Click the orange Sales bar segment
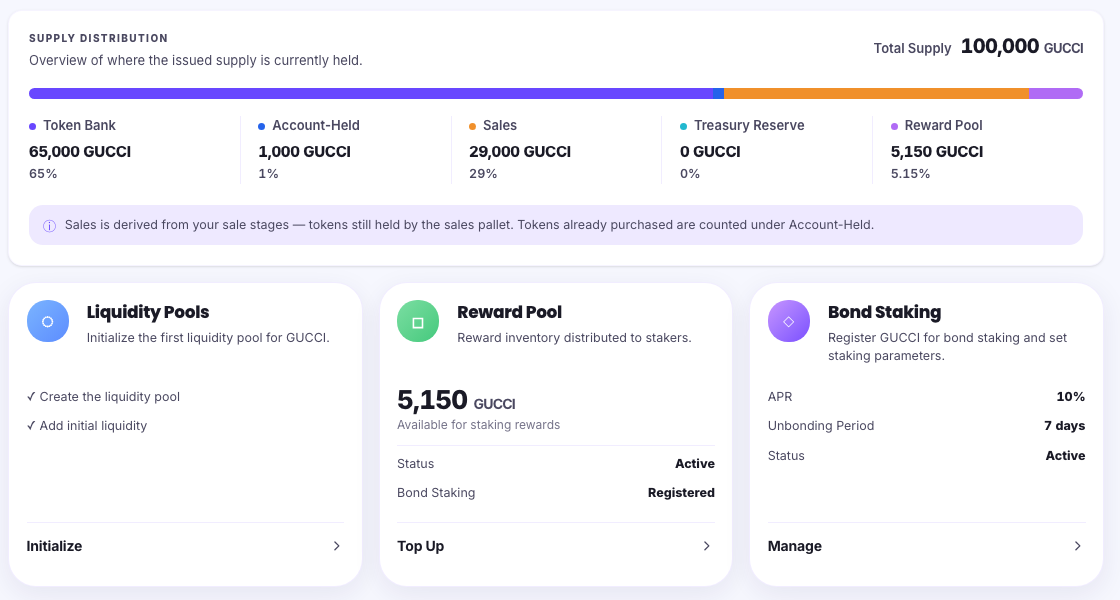The height and width of the screenshot is (600, 1120). click(876, 94)
